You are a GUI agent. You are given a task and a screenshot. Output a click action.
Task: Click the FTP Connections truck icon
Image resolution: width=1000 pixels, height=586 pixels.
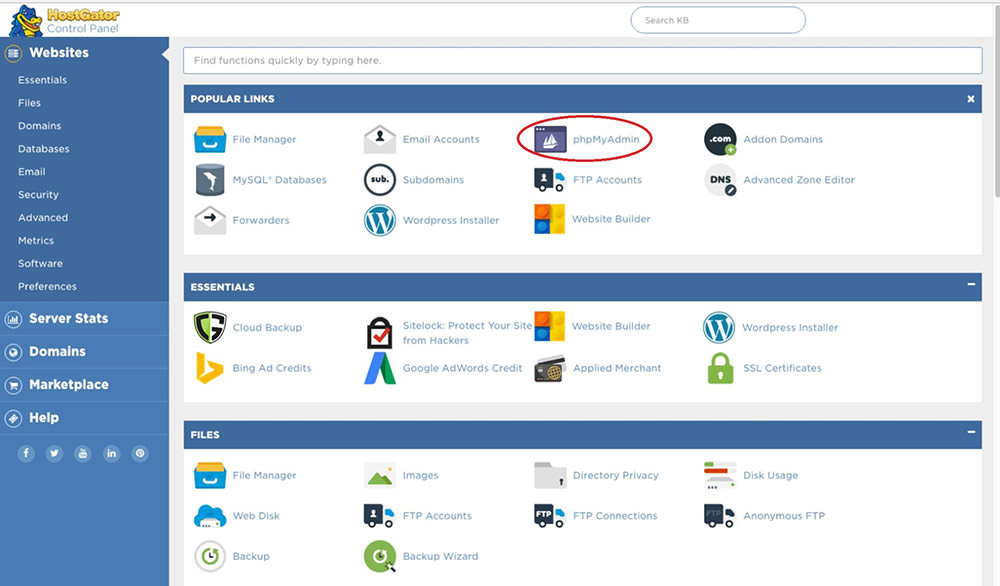[x=549, y=515]
